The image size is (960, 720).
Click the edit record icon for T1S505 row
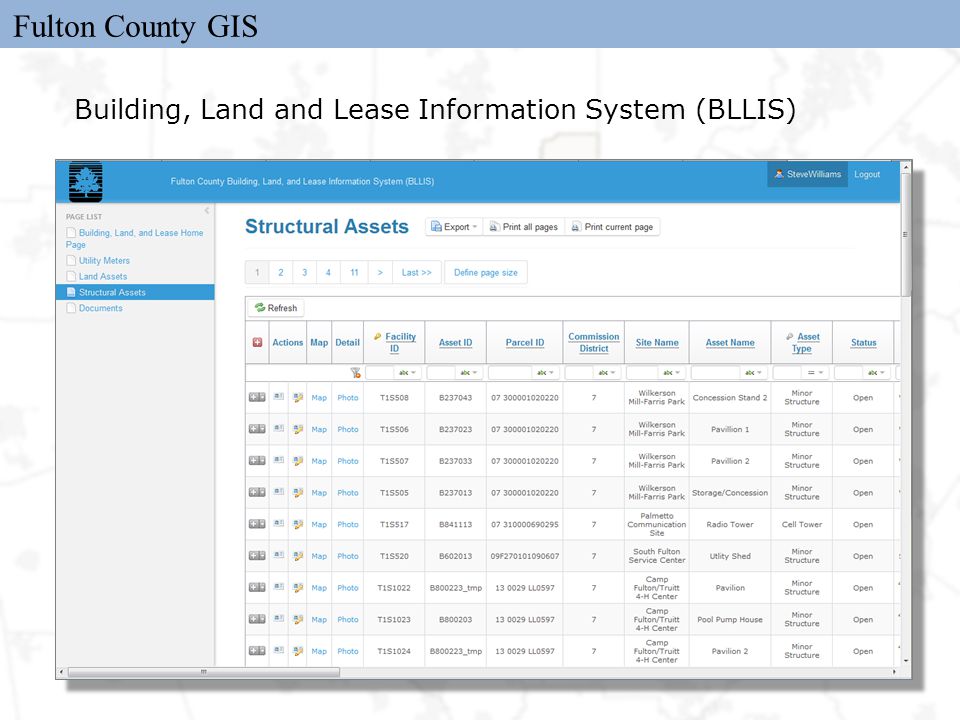[x=298, y=492]
